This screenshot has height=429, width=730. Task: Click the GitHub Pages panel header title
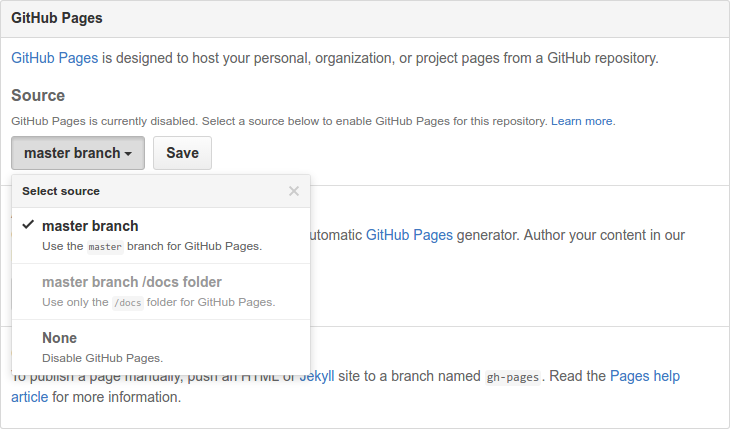[57, 18]
